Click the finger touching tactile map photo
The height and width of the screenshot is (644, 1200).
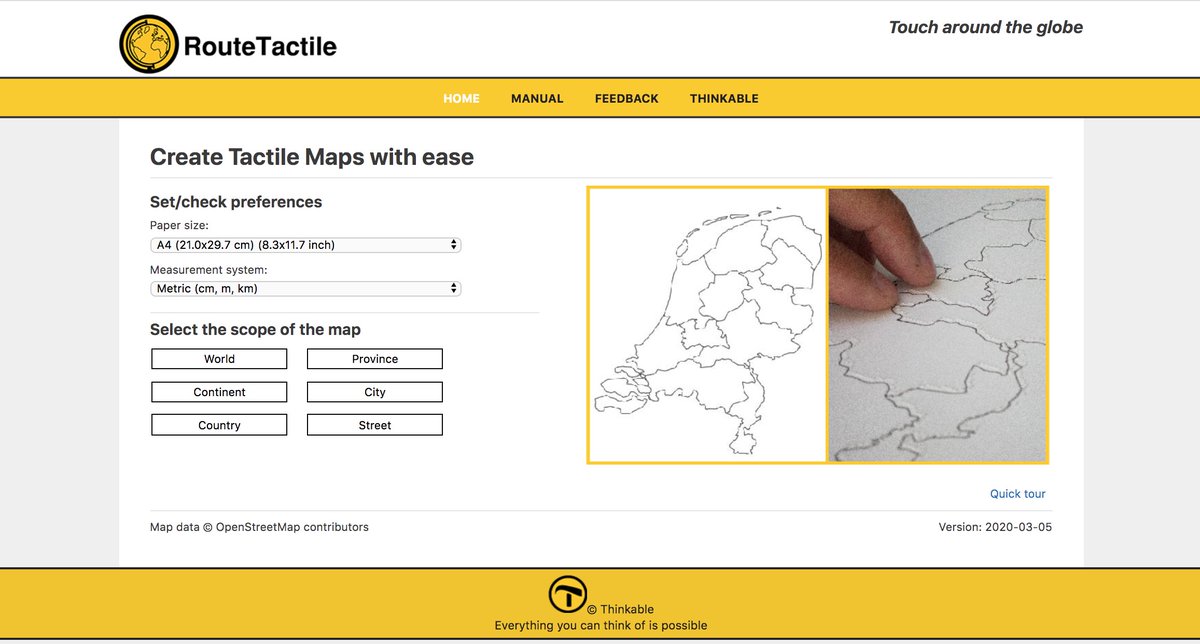[937, 325]
